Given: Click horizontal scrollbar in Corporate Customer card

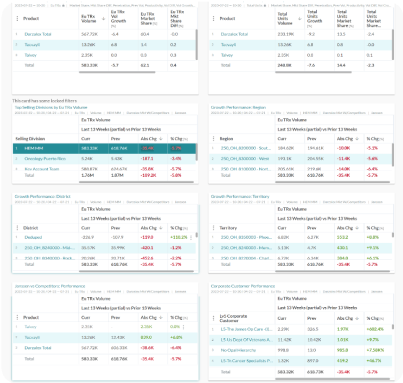Looking at the screenshot, I should (x=332, y=379).
